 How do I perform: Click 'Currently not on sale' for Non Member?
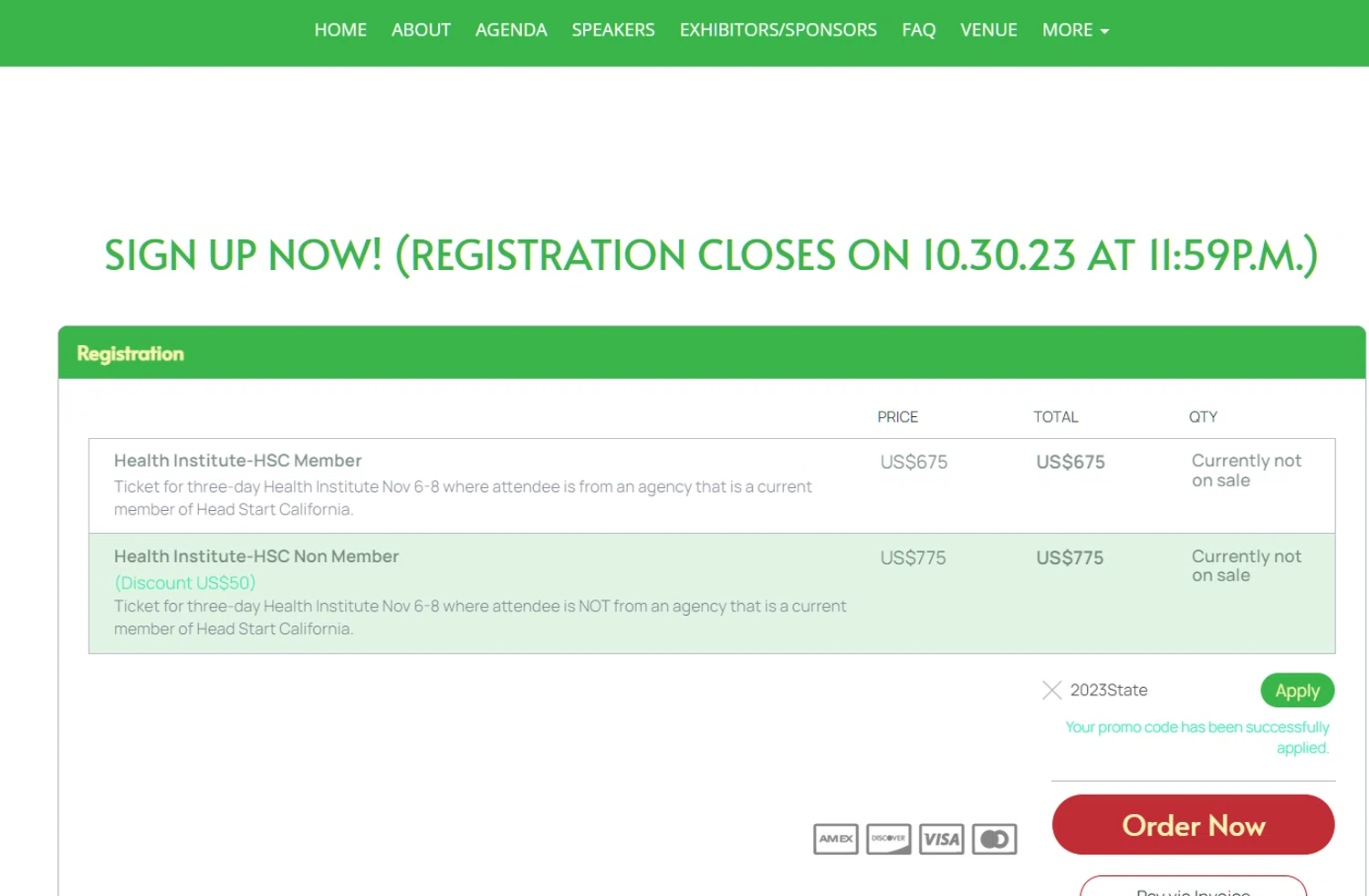(x=1246, y=566)
